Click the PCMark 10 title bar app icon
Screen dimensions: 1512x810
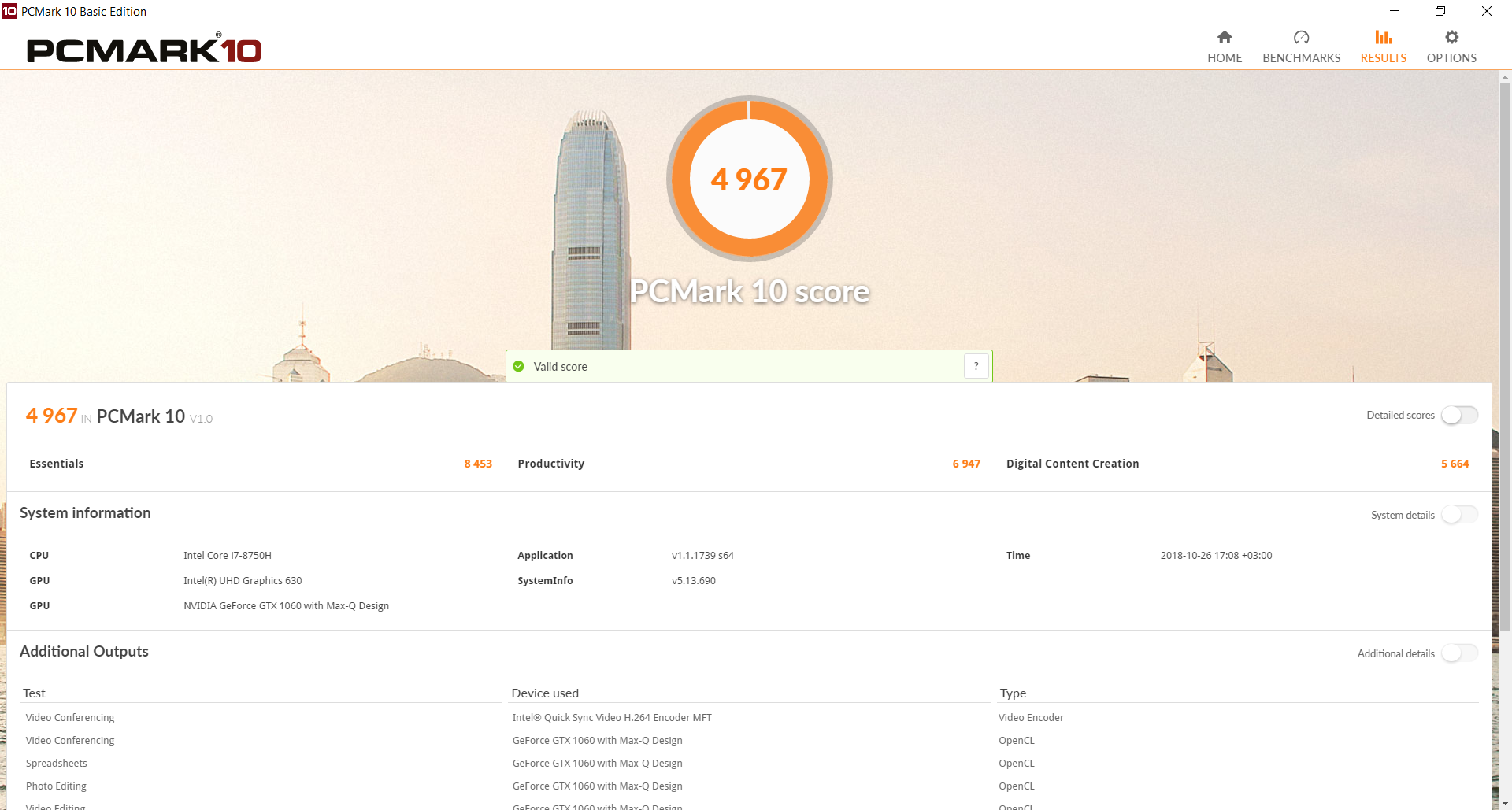tap(9, 11)
